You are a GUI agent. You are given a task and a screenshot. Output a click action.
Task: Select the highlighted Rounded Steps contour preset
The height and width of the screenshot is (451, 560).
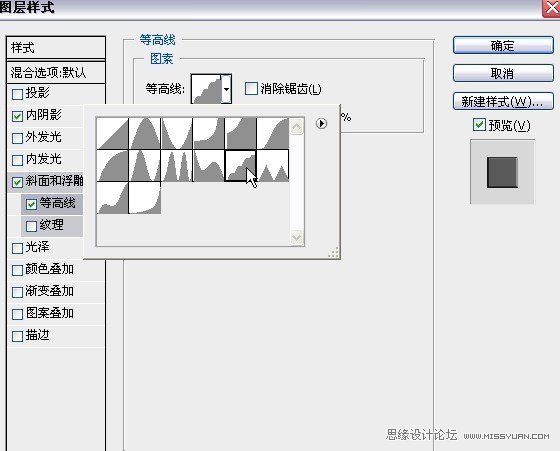(x=241, y=166)
